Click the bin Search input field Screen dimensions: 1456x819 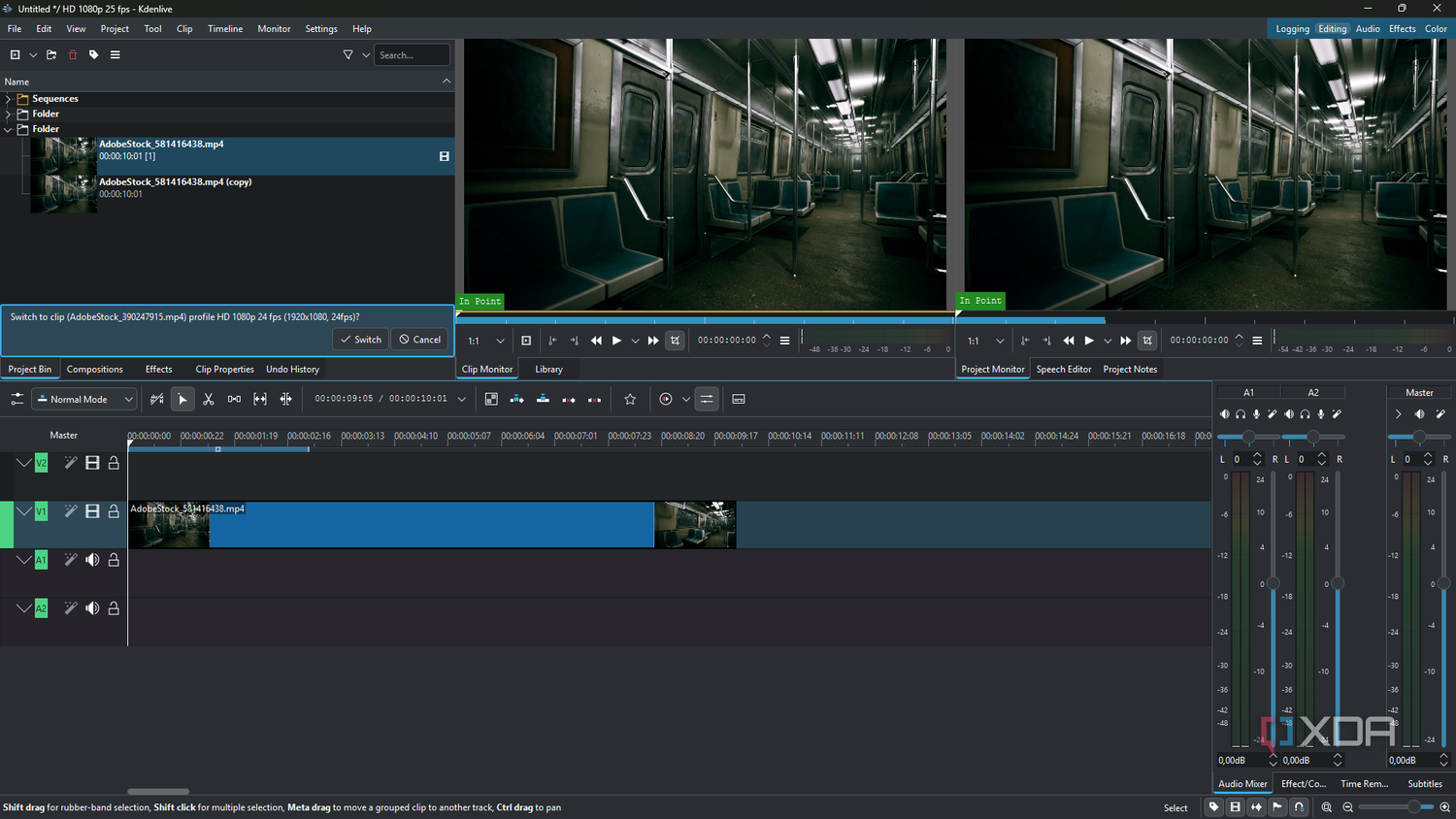(413, 55)
